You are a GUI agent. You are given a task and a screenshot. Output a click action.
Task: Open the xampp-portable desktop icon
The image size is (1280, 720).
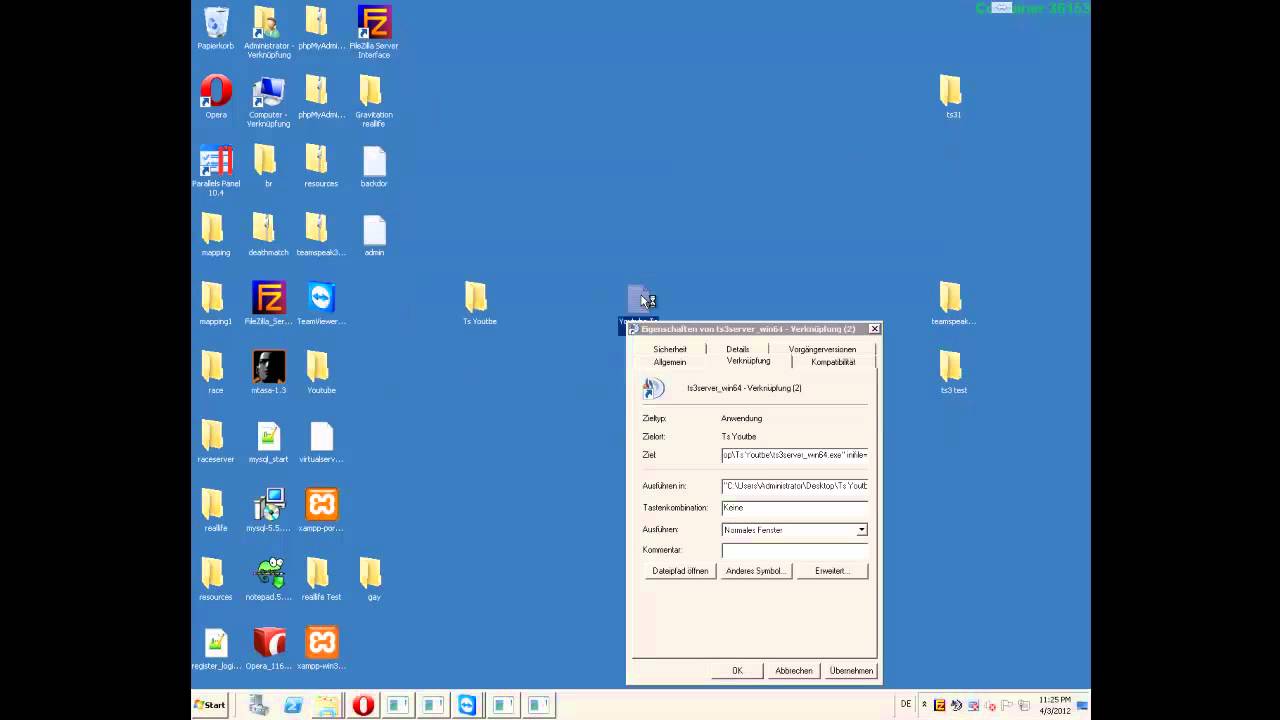[321, 505]
